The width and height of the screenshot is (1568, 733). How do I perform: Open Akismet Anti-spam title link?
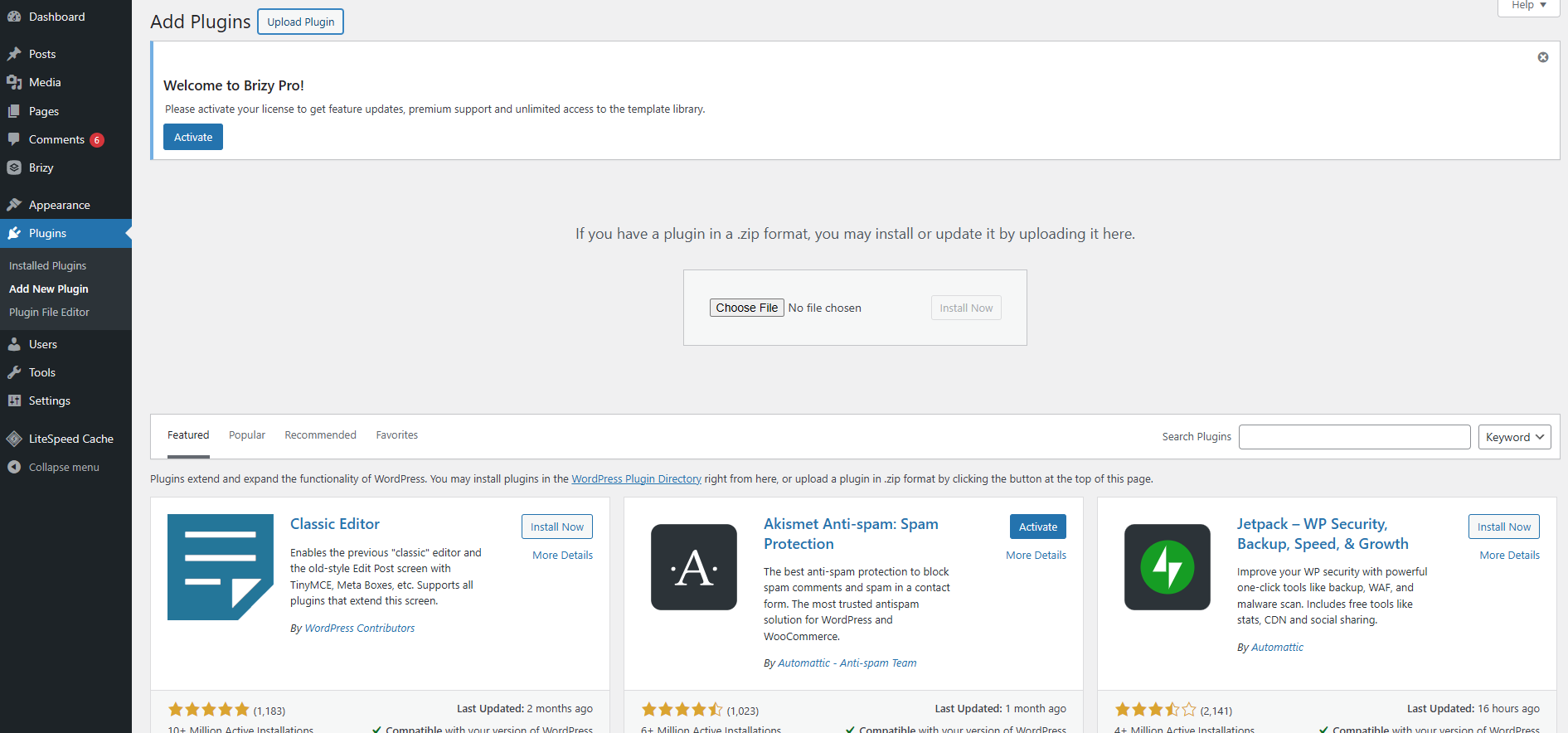pyautogui.click(x=851, y=534)
